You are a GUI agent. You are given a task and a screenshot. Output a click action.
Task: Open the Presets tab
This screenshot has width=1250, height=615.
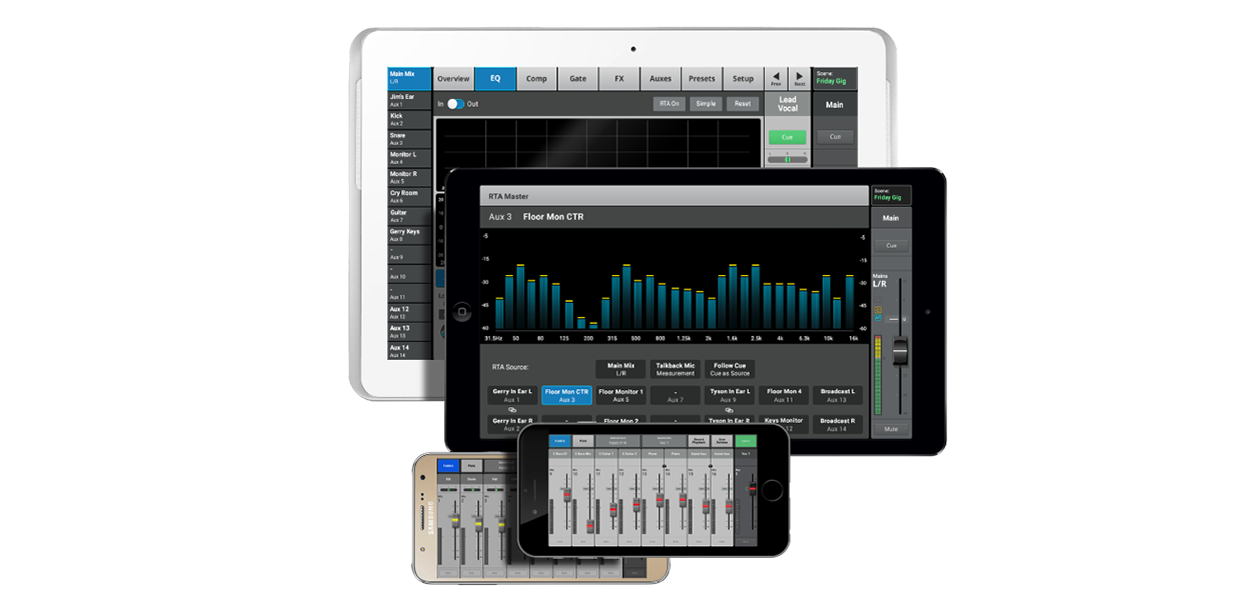click(702, 79)
